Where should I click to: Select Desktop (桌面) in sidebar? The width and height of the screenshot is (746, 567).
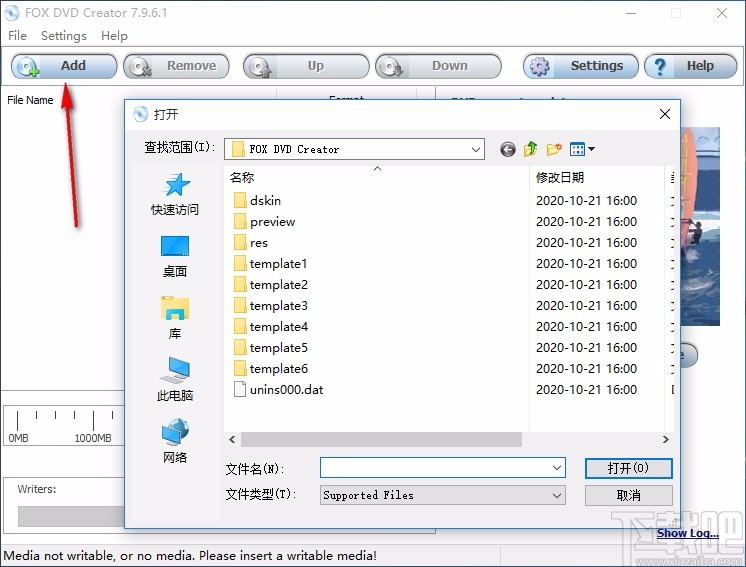[x=175, y=256]
